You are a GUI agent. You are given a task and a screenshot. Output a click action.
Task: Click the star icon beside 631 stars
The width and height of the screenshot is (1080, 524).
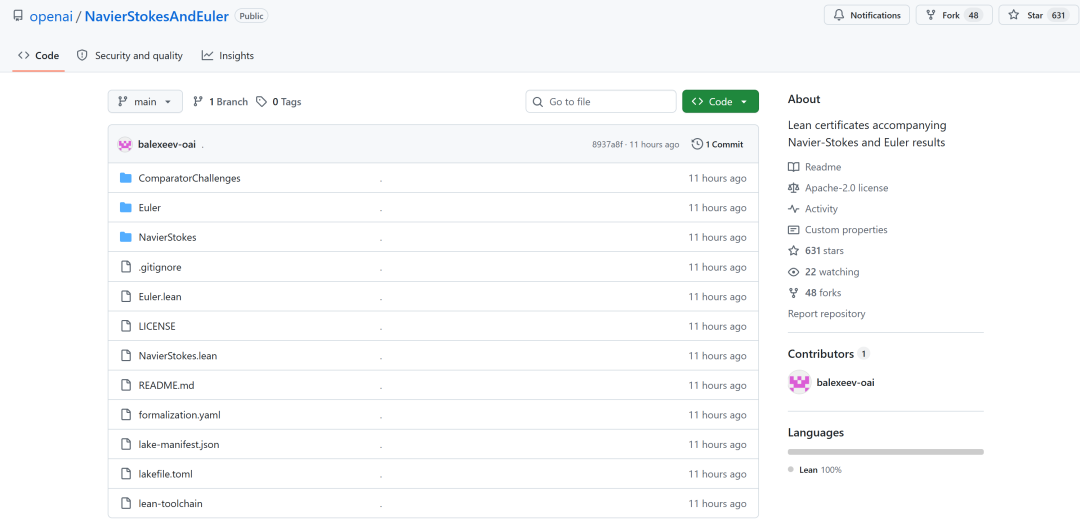793,251
